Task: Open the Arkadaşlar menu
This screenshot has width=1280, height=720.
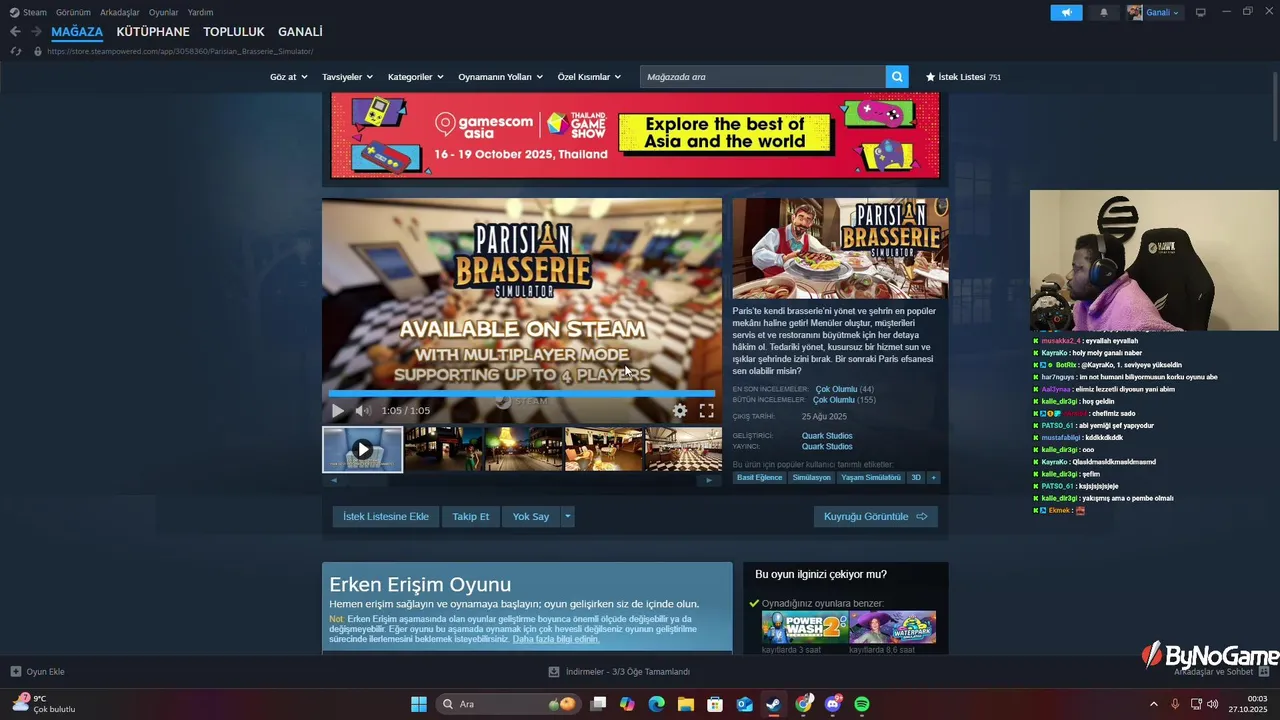Action: coord(120,12)
